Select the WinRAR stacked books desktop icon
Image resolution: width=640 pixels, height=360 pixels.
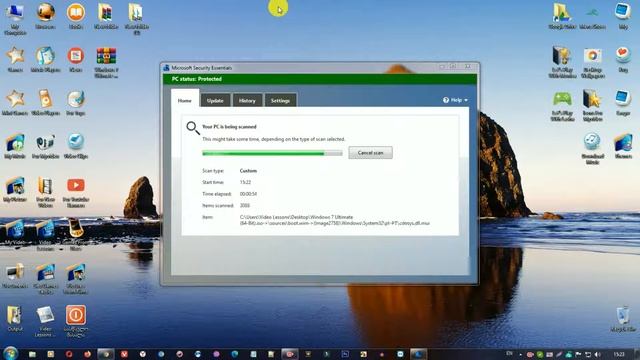click(106, 56)
